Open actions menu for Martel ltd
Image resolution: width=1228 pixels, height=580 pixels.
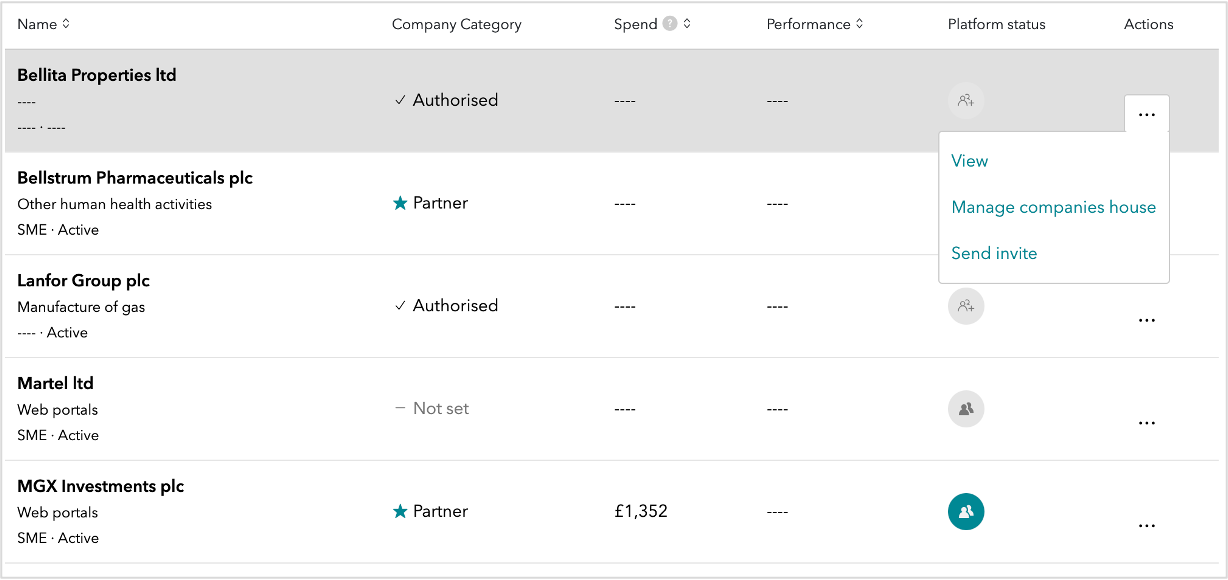click(1147, 423)
